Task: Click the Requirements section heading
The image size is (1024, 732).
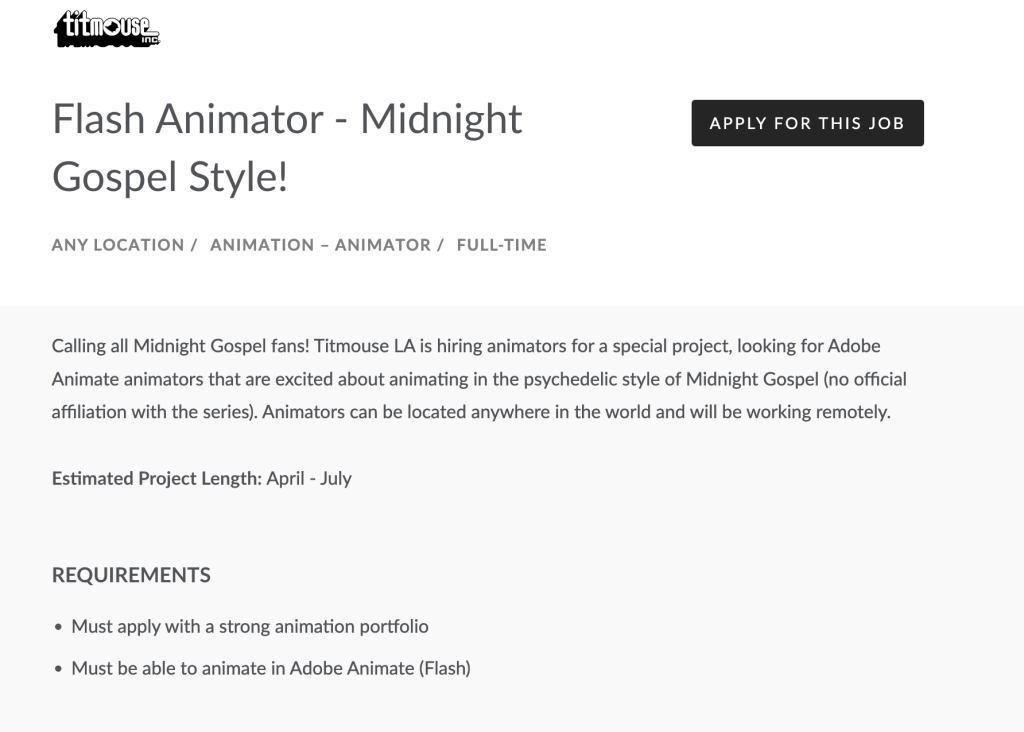Action: 131,575
